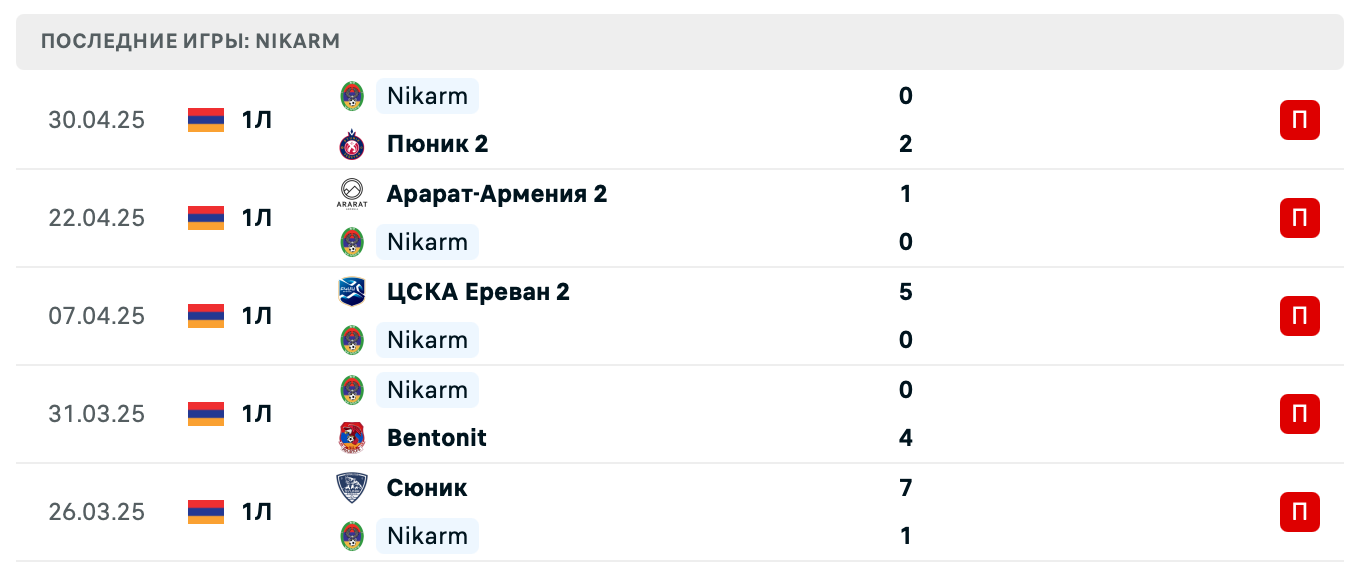Click the ПОСЛЕДНИЕ ИГРЫ: NIKARM header
The width and height of the screenshot is (1358, 578).
(x=188, y=41)
